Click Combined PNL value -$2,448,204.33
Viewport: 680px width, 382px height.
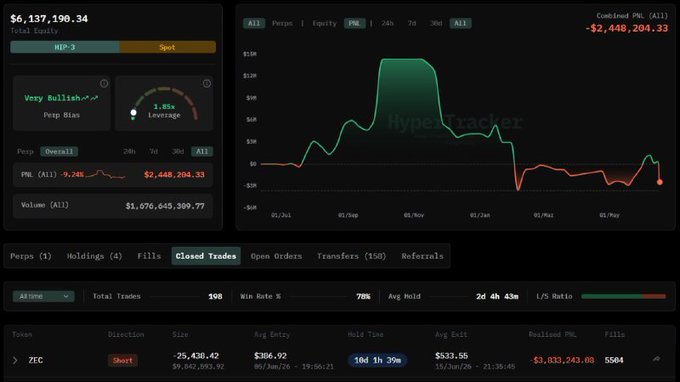[626, 28]
